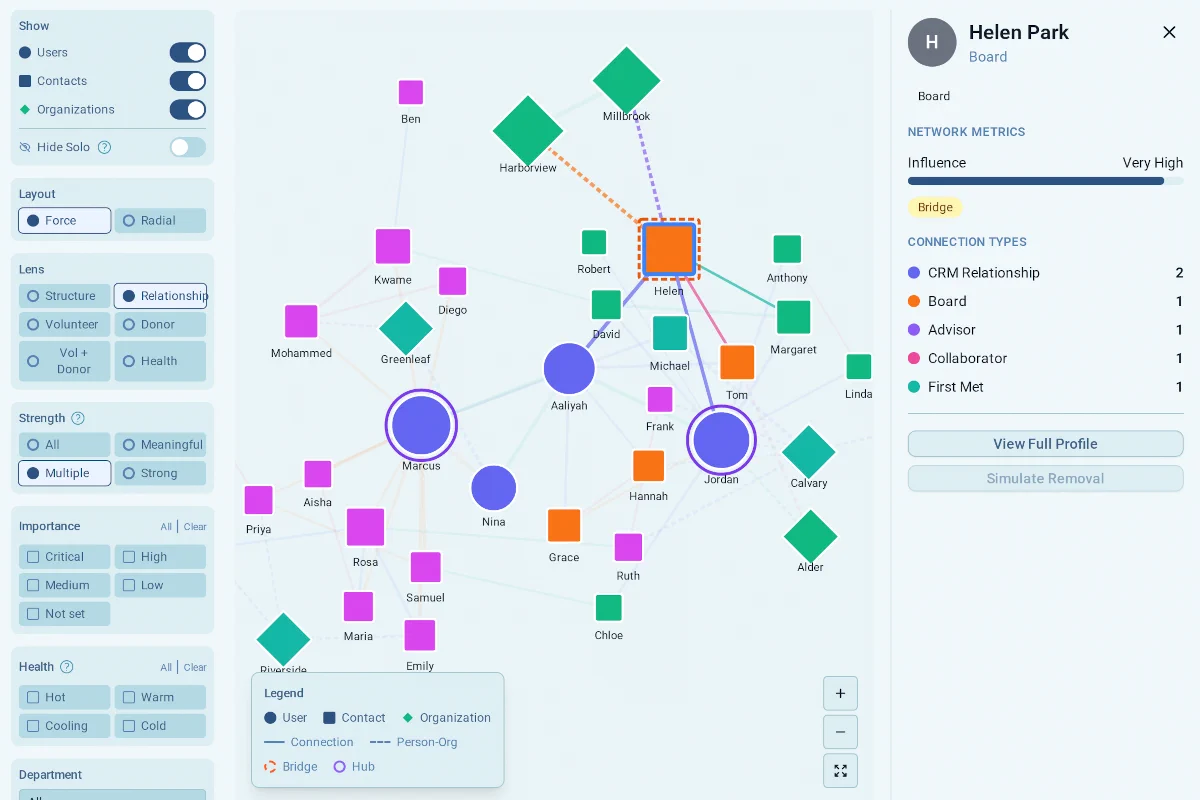
Task: Toggle the Contacts visibility switch
Action: (x=188, y=81)
